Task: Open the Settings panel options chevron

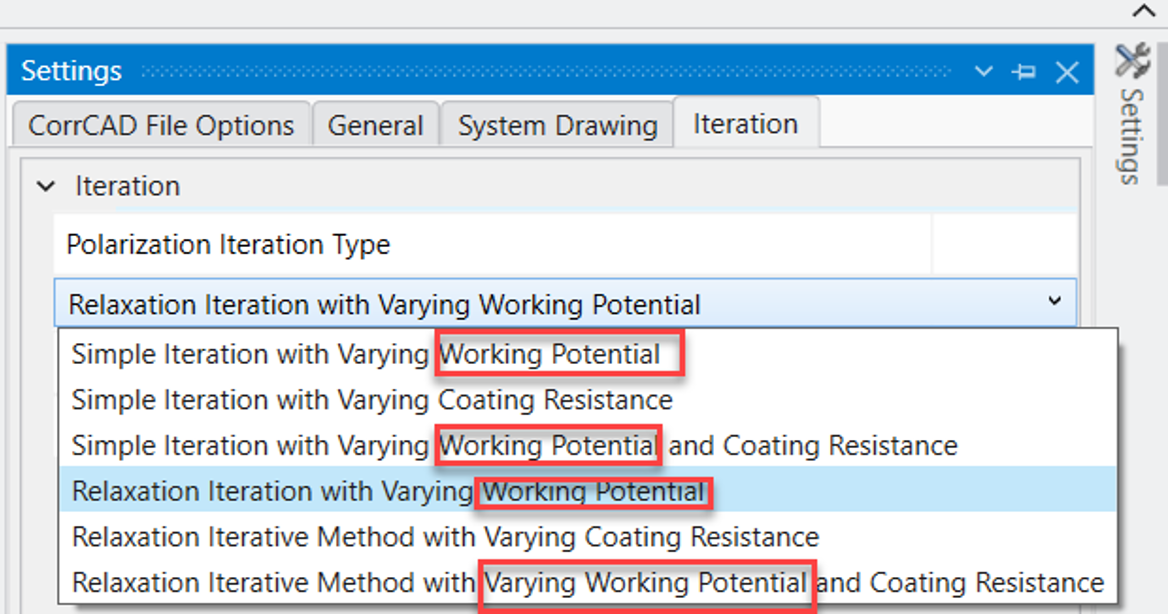Action: pos(984,72)
